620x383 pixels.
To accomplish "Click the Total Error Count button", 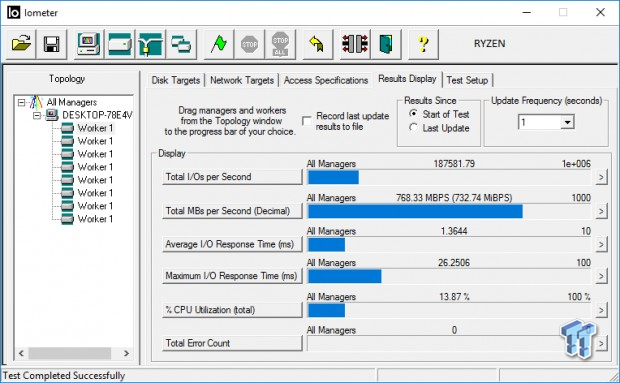I will (x=232, y=343).
